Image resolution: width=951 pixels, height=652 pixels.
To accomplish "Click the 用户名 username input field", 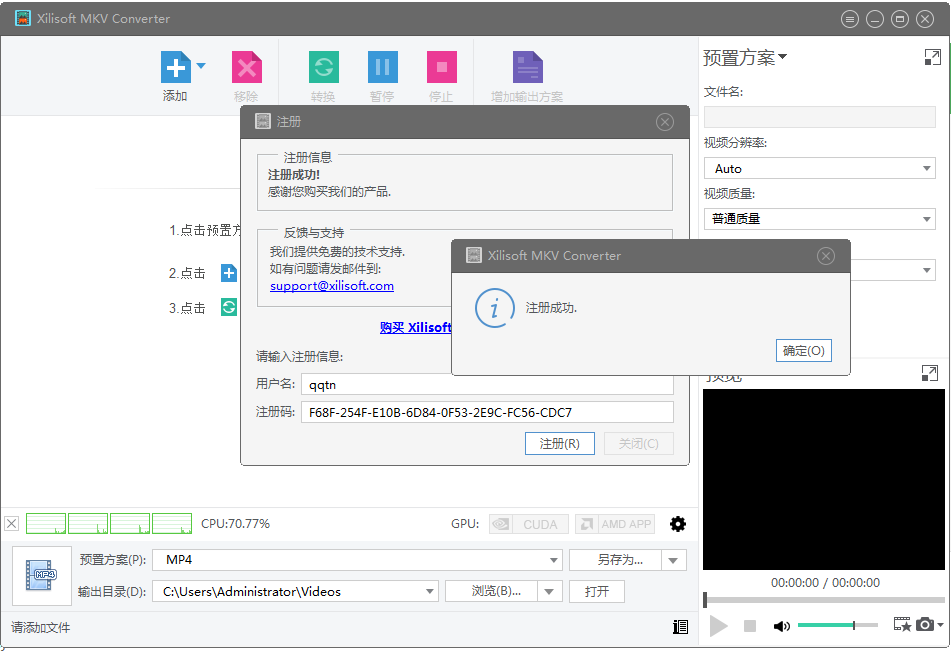I will click(487, 384).
